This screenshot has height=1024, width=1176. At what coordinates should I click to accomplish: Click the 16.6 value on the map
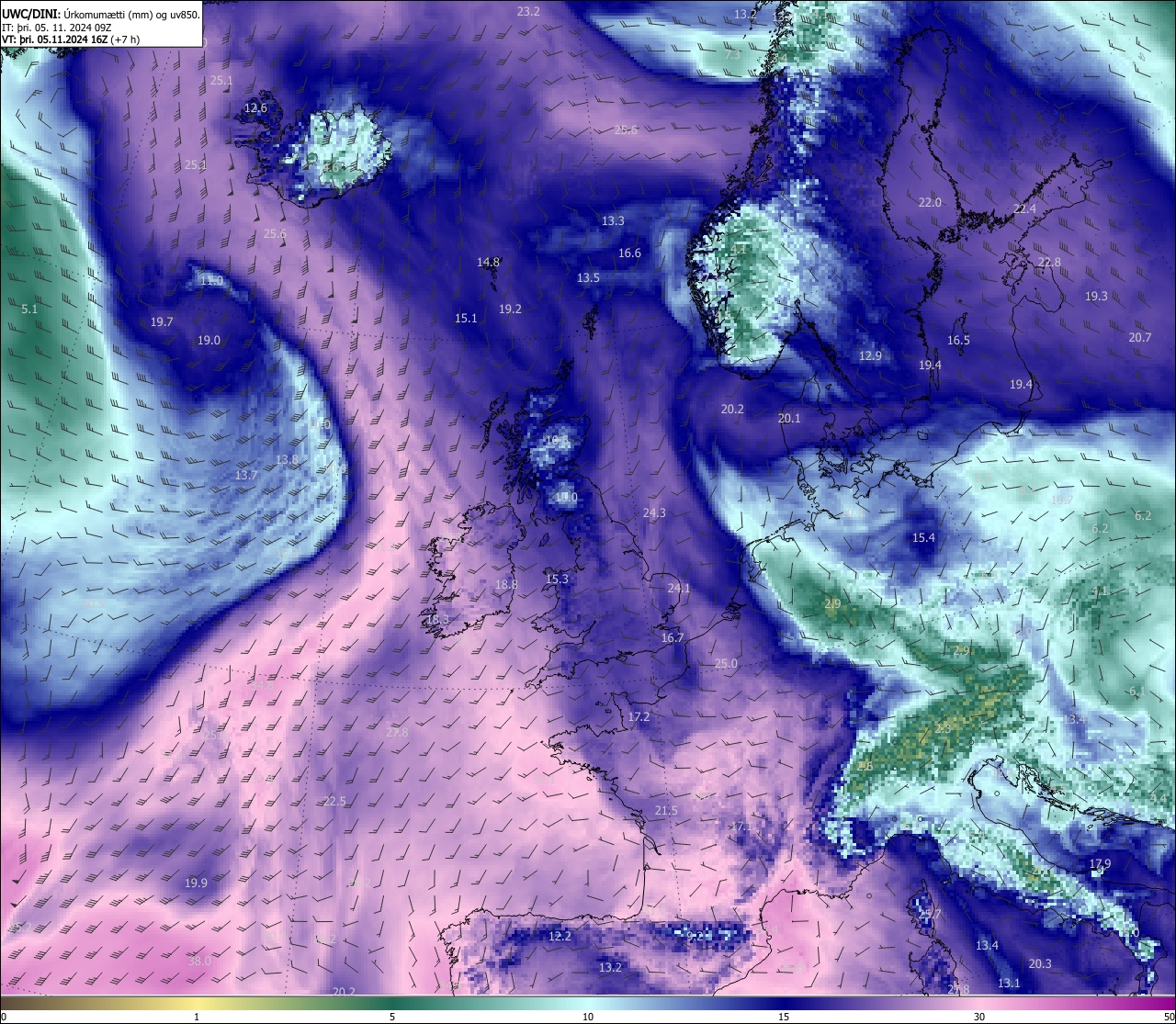click(629, 253)
